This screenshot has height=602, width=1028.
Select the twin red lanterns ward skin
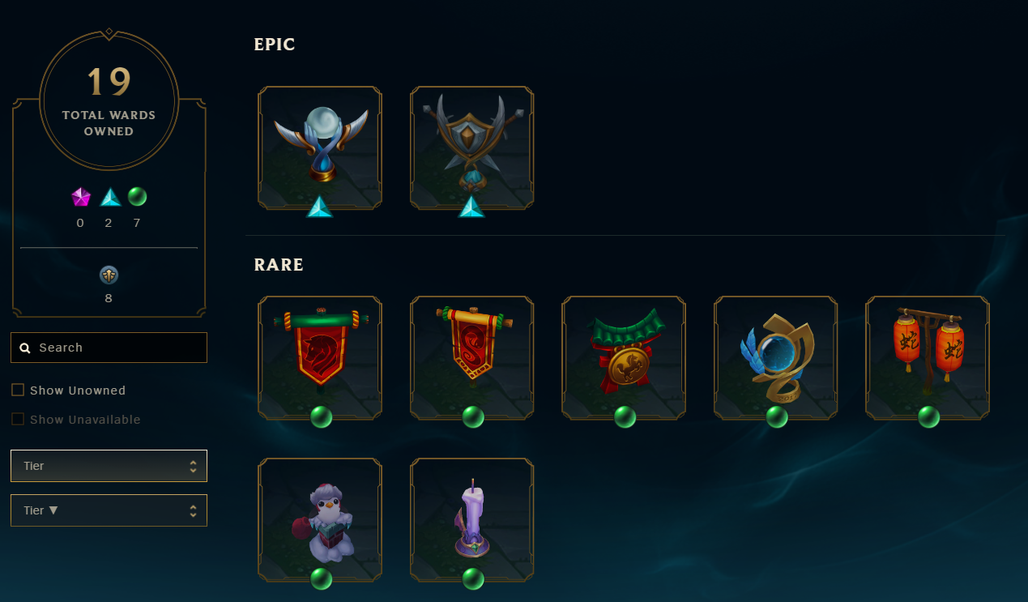(x=928, y=357)
